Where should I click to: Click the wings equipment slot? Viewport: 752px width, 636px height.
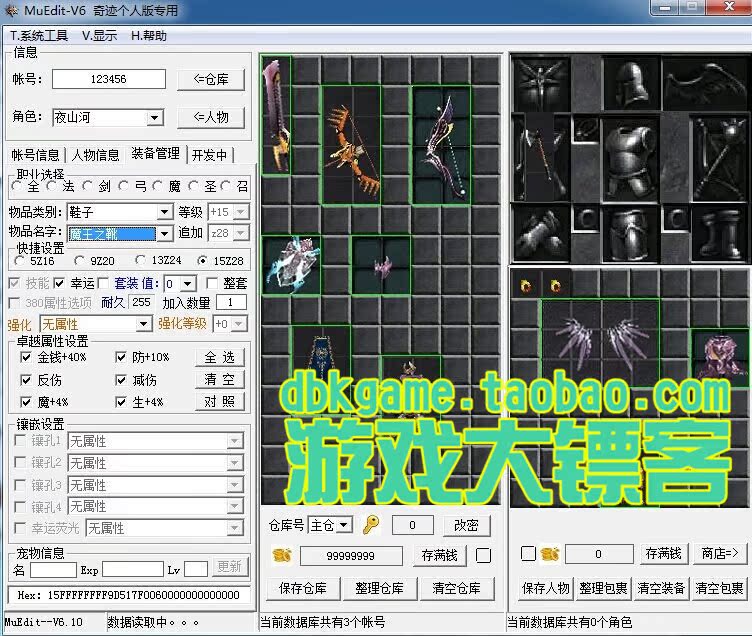pyautogui.click(x=705, y=84)
